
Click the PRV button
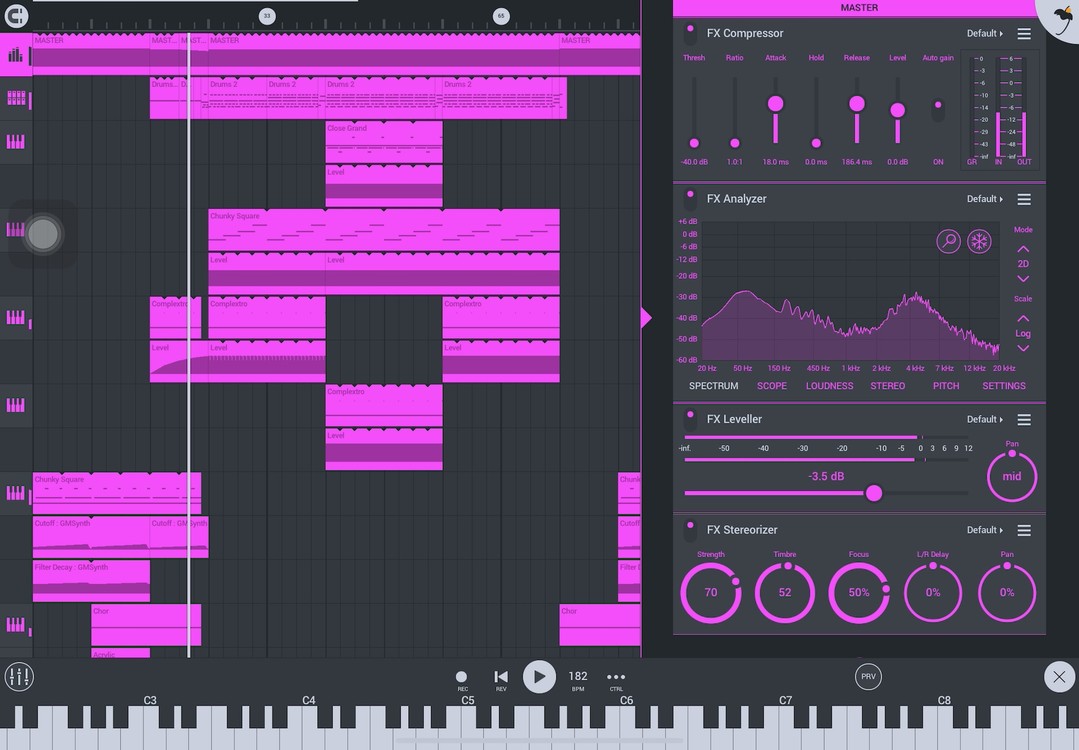(x=868, y=677)
